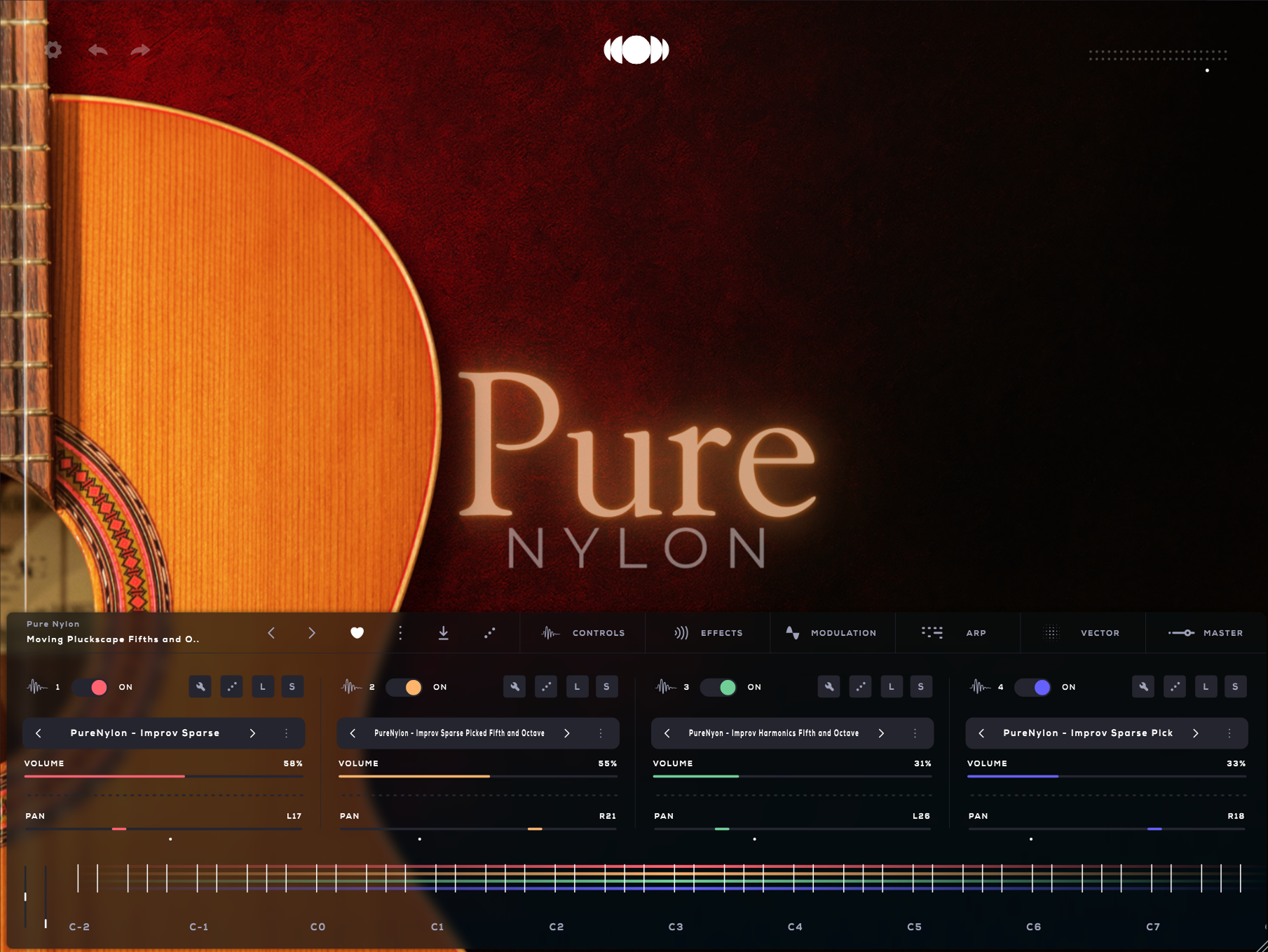Solo layer 2 with S button

(606, 687)
